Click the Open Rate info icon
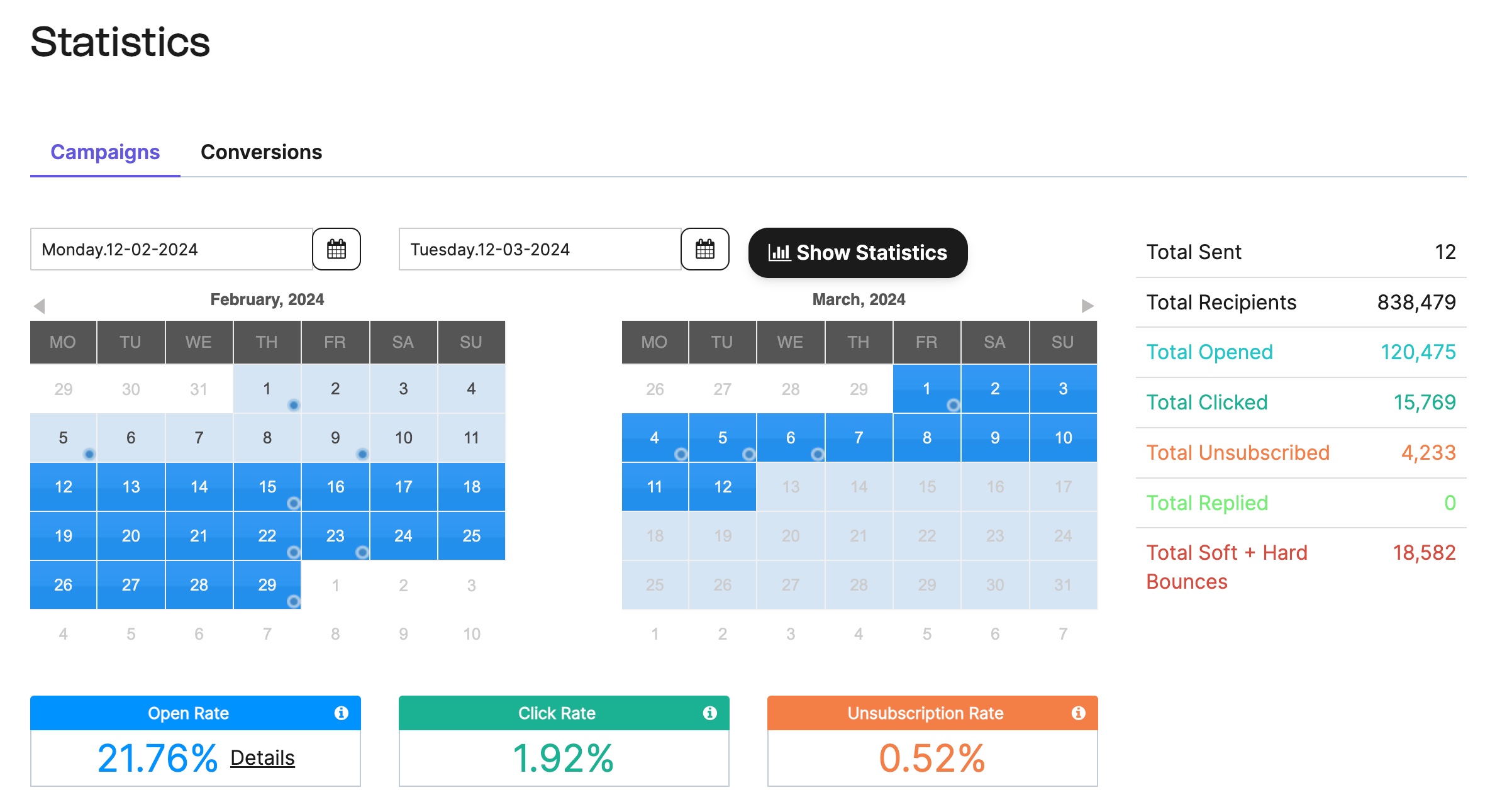 [x=342, y=713]
